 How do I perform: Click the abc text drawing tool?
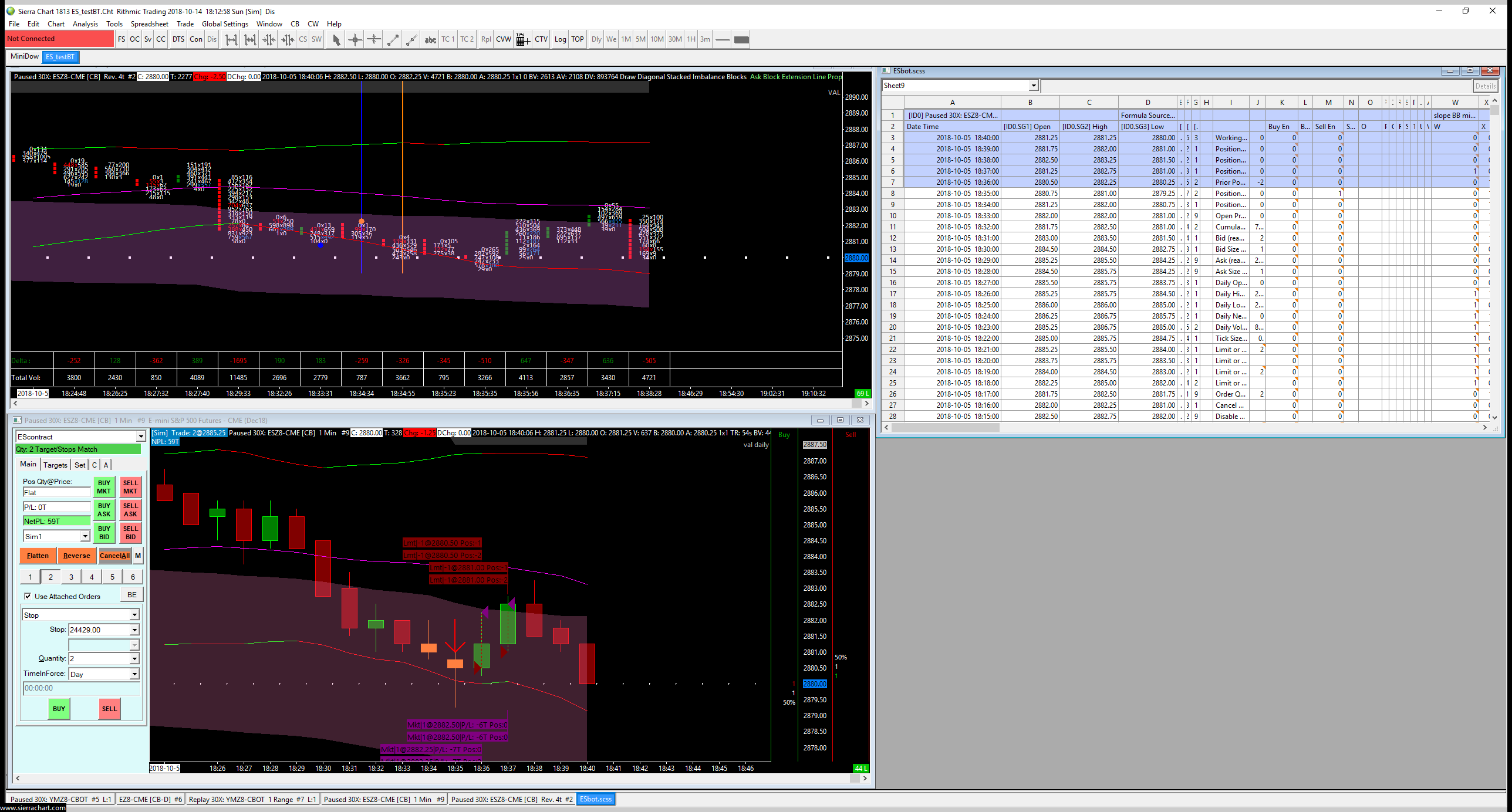point(430,40)
